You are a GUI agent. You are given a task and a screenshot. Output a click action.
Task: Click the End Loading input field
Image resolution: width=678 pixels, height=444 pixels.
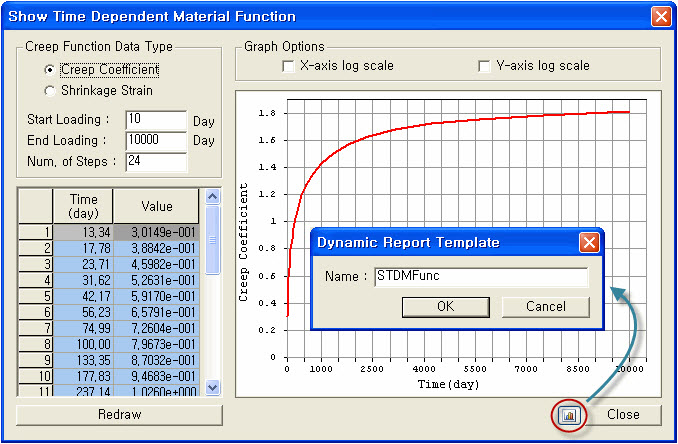coord(156,141)
